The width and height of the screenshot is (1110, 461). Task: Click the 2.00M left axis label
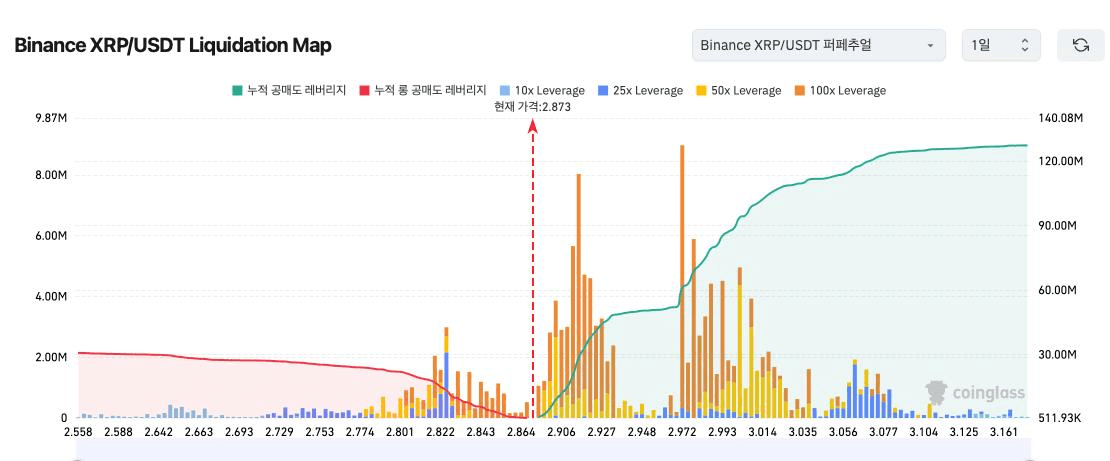50,357
